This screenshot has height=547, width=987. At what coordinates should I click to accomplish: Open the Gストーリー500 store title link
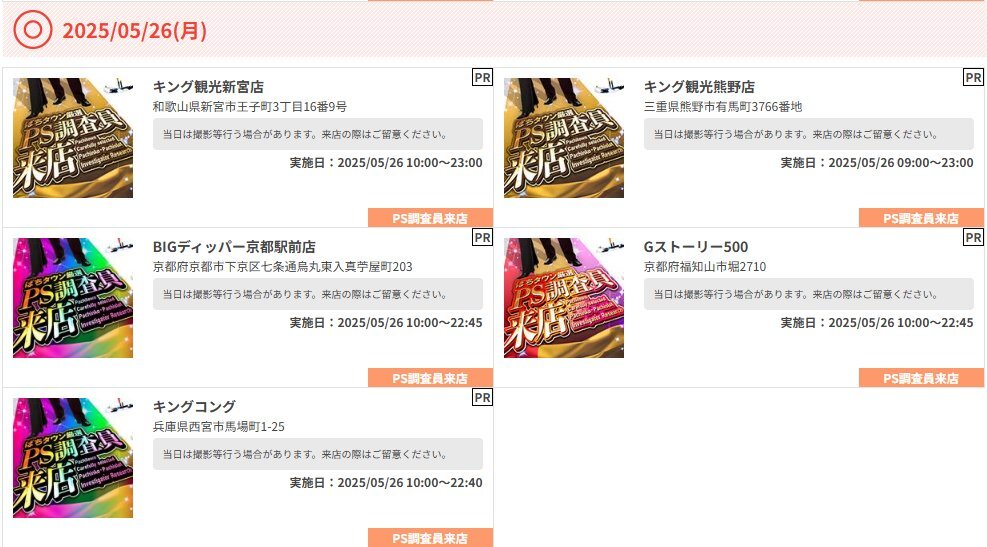(696, 247)
